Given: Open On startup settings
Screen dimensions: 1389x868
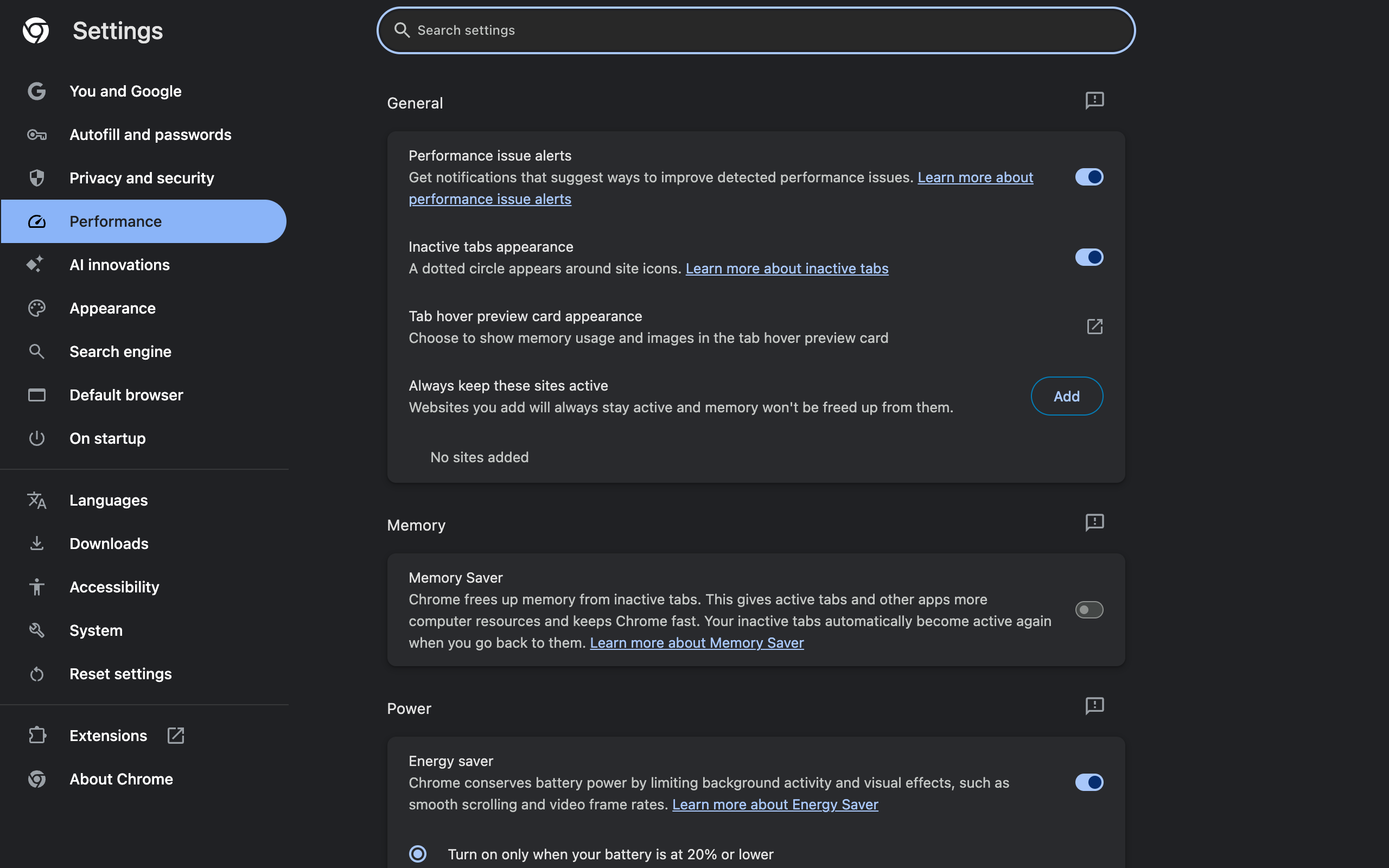Looking at the screenshot, I should 143,438.
